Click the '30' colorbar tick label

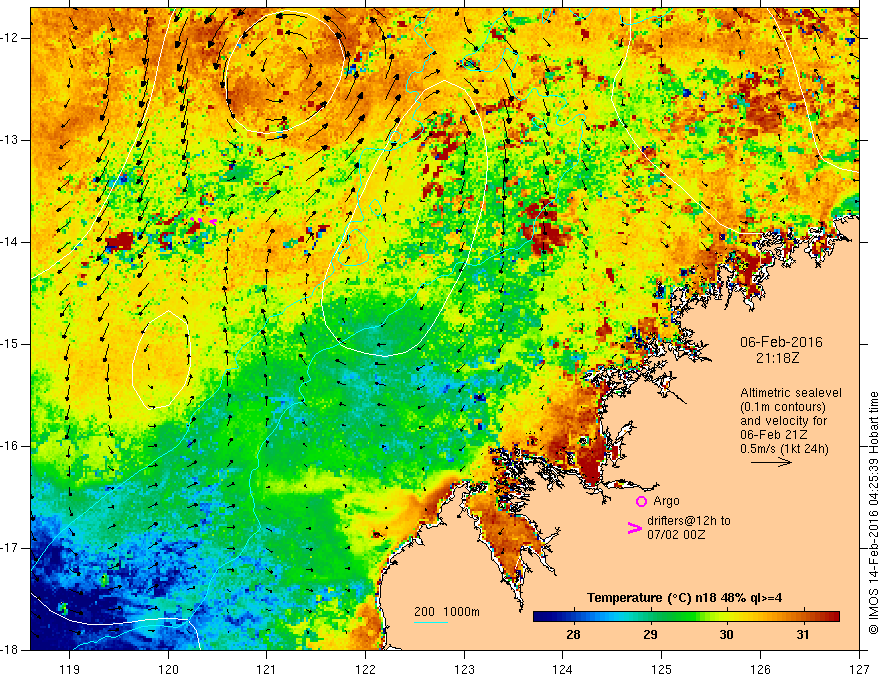click(x=726, y=635)
